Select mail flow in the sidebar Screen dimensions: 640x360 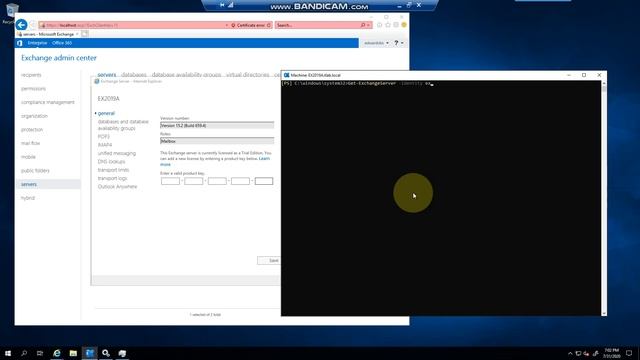point(31,143)
